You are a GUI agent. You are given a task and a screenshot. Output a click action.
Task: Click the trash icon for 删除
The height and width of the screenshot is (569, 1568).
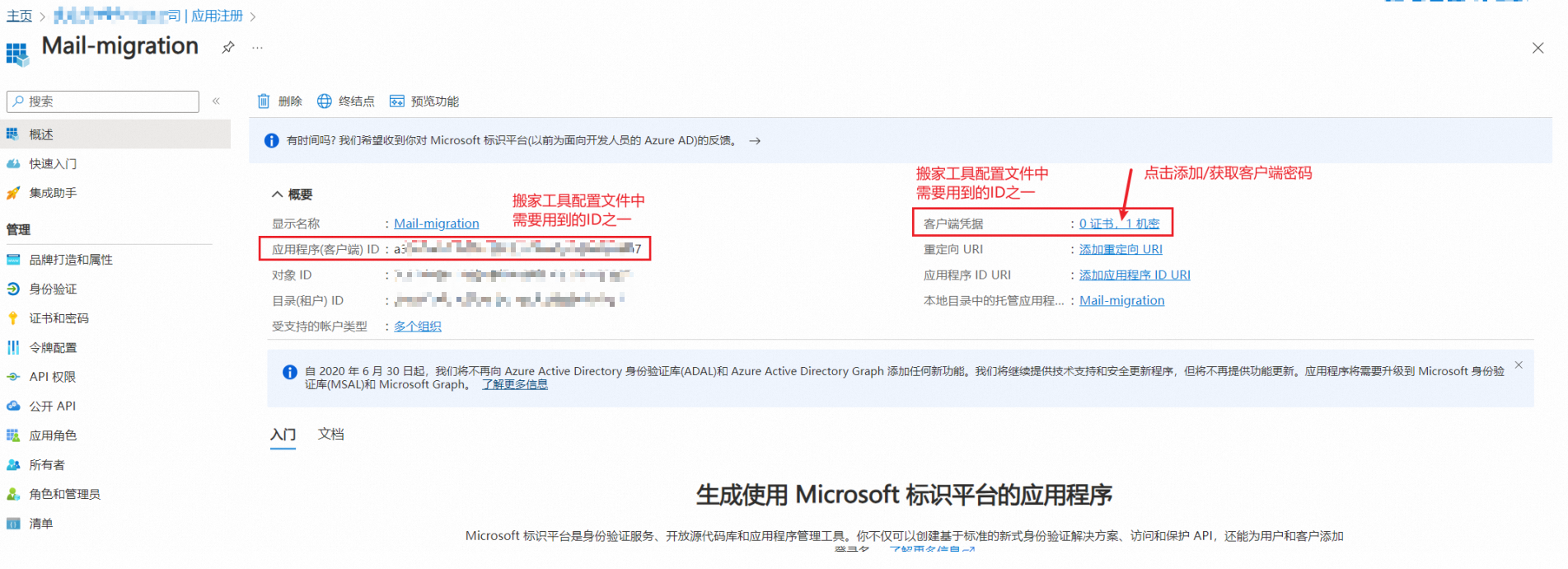(x=264, y=101)
